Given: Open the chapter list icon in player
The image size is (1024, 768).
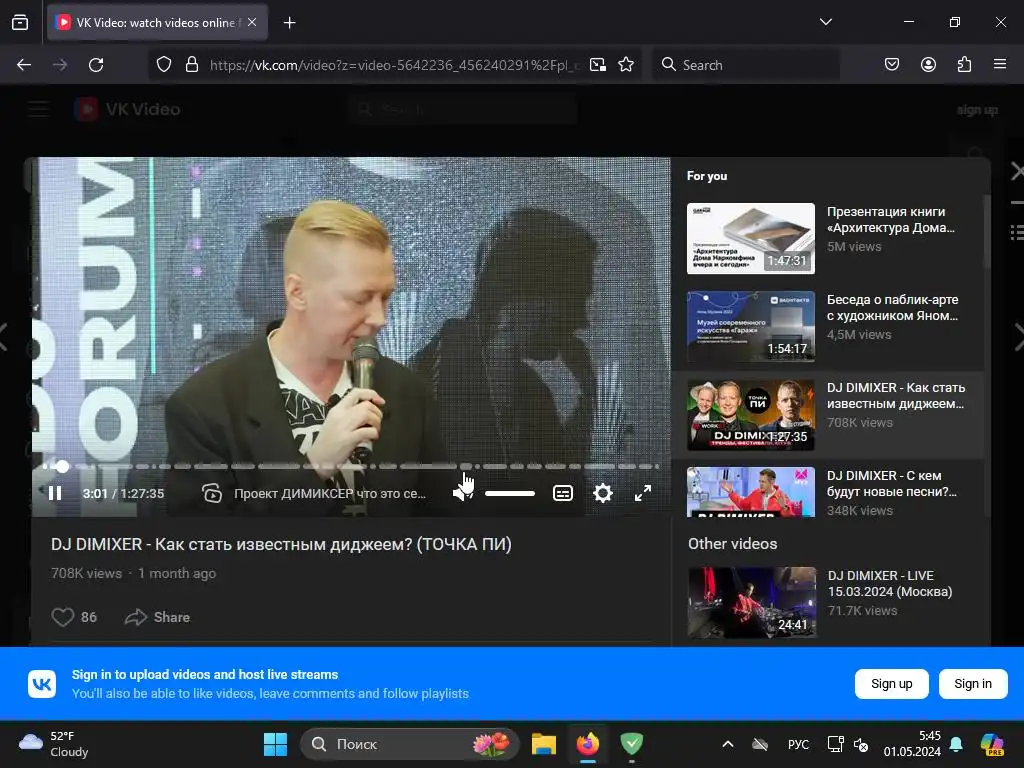Looking at the screenshot, I should coord(212,493).
